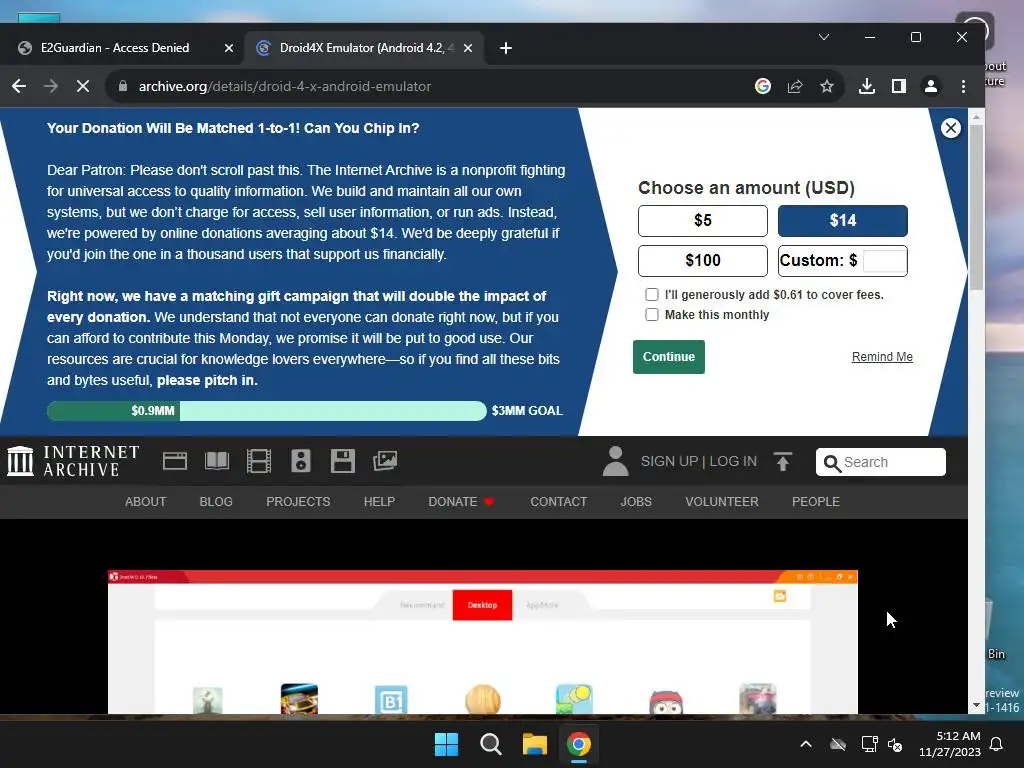The height and width of the screenshot is (768, 1024).
Task: Close the Droid4X Emulator tab
Action: (468, 48)
